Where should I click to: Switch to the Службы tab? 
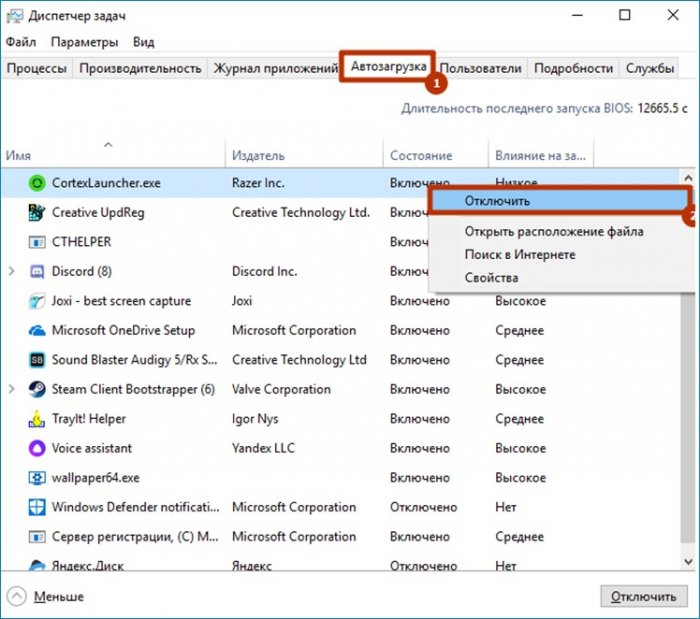click(x=650, y=68)
